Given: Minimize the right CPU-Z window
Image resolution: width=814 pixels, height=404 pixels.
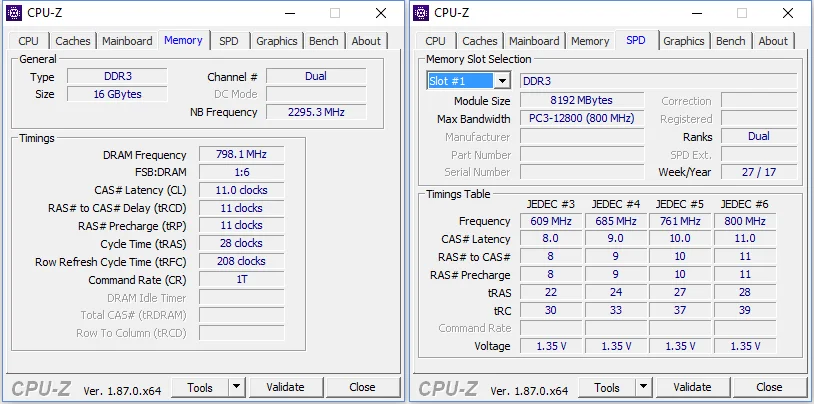Looking at the screenshot, I should [697, 14].
